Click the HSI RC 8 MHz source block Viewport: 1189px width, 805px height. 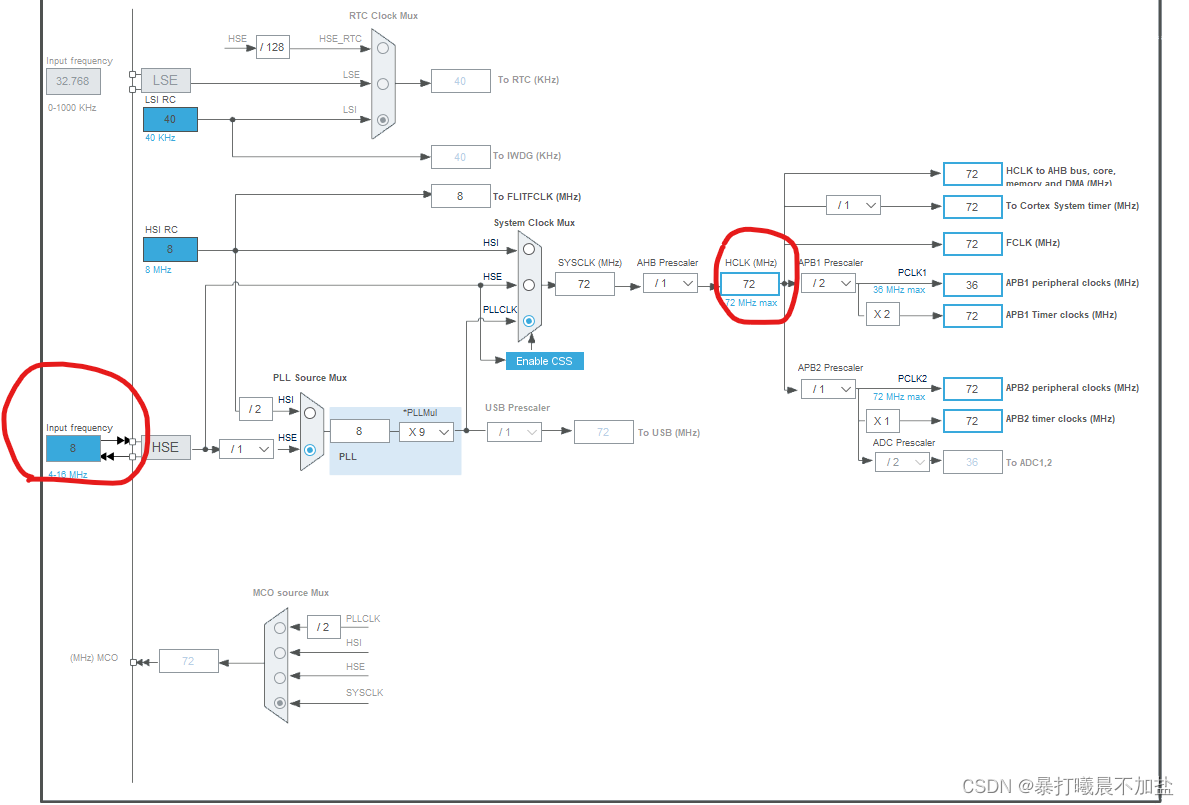pyautogui.click(x=169, y=248)
